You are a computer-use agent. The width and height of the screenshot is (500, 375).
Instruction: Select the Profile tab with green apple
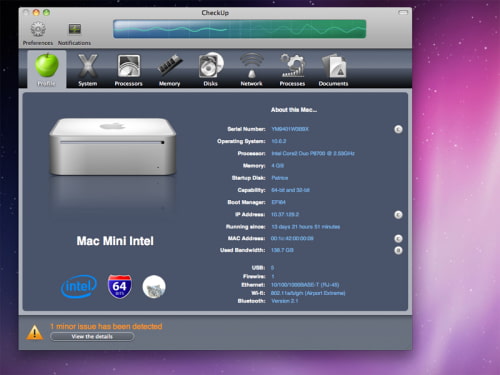click(x=47, y=70)
